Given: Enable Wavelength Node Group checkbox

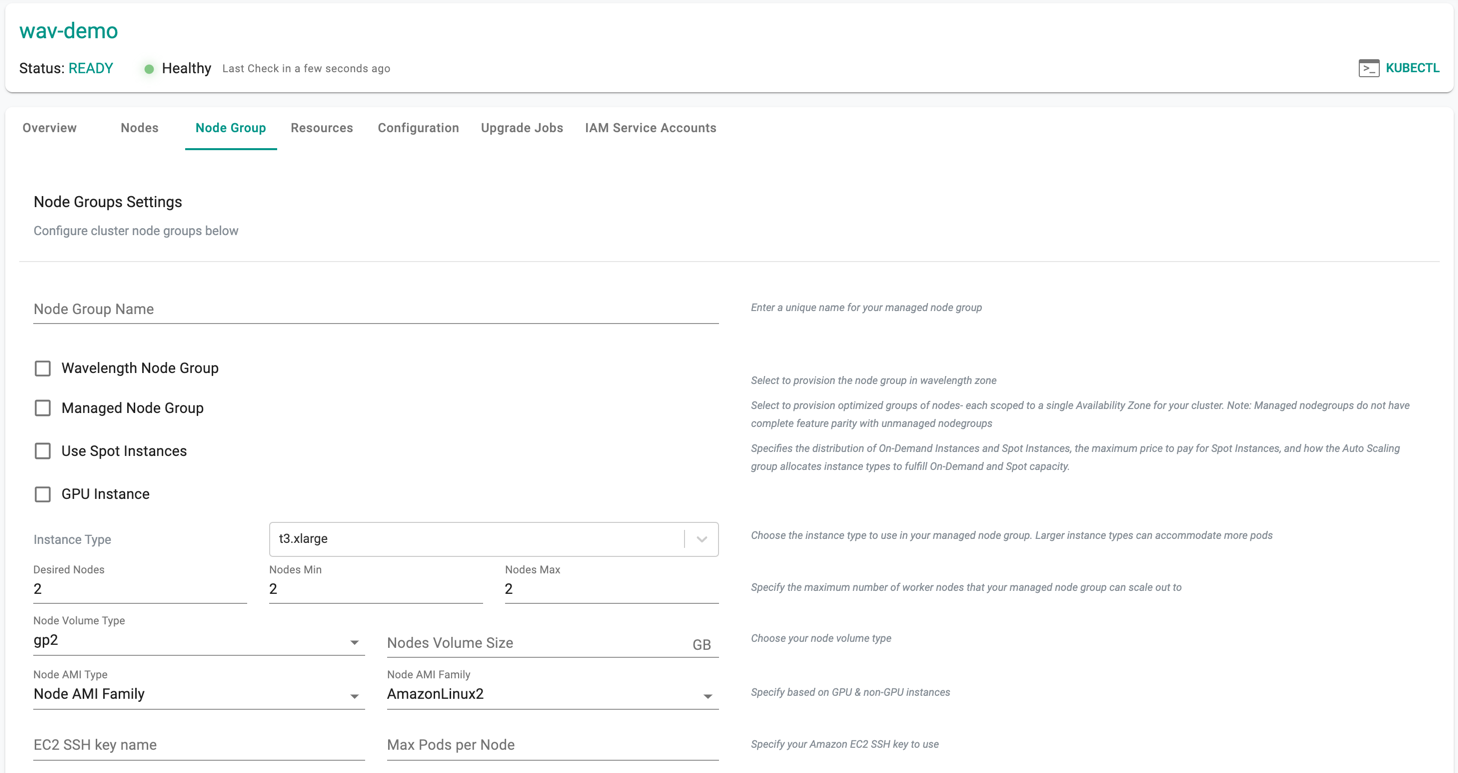Looking at the screenshot, I should click(43, 368).
